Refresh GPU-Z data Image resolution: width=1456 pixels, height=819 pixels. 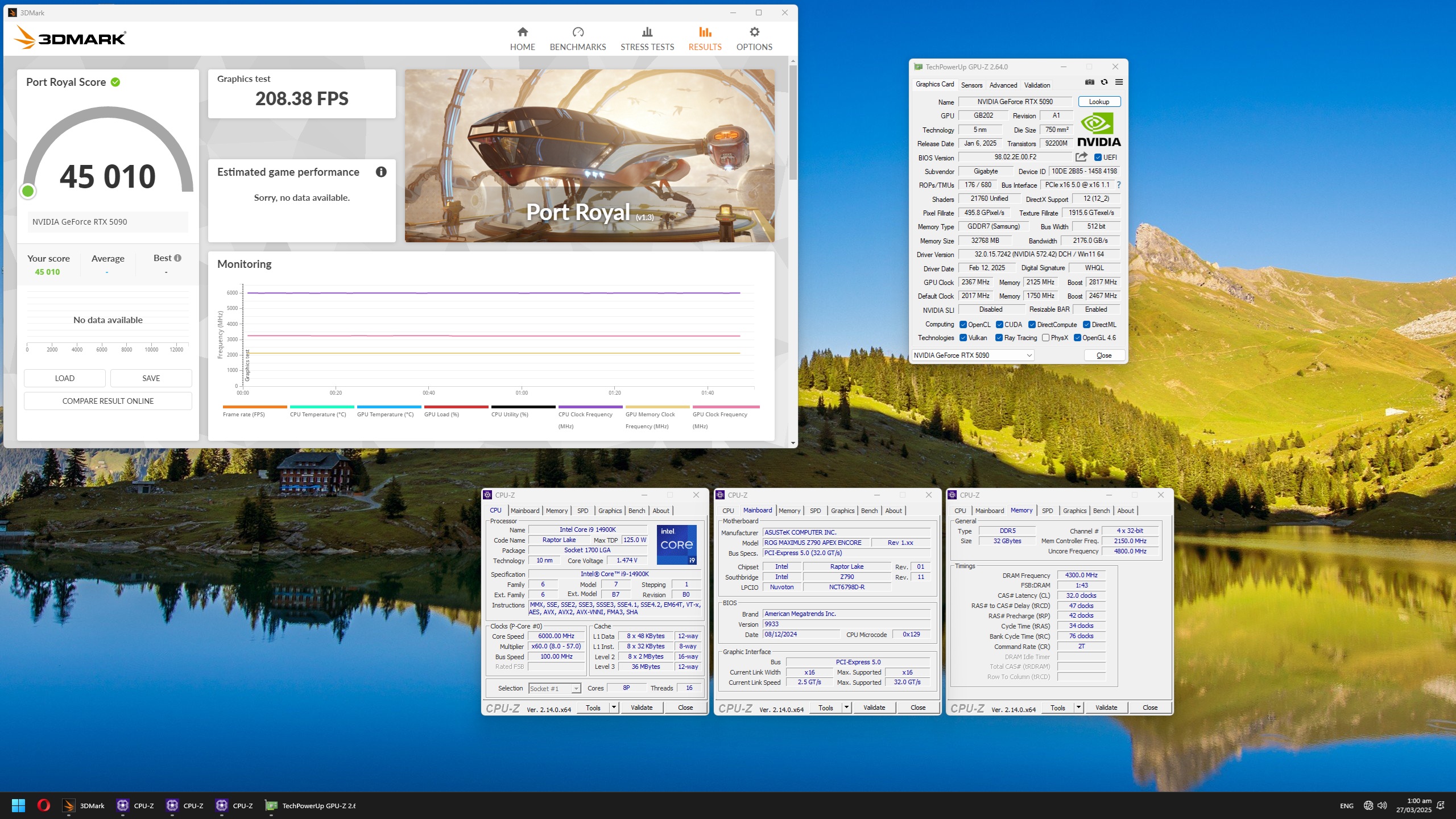coord(1104,82)
